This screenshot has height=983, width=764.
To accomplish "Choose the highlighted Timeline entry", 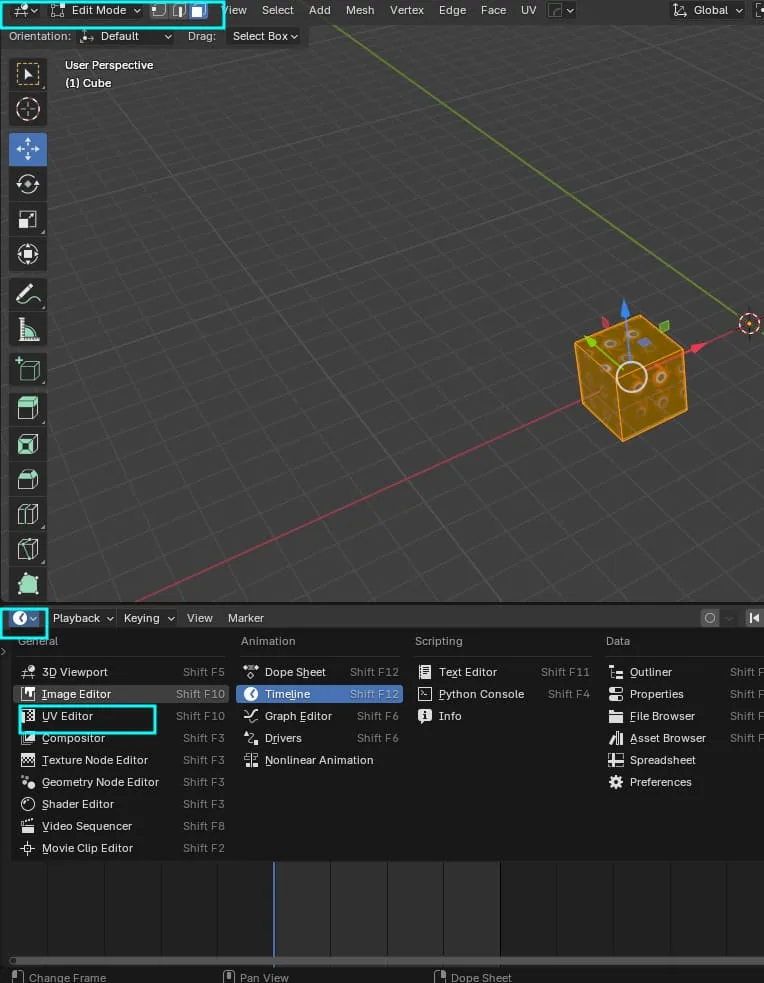I will point(320,694).
